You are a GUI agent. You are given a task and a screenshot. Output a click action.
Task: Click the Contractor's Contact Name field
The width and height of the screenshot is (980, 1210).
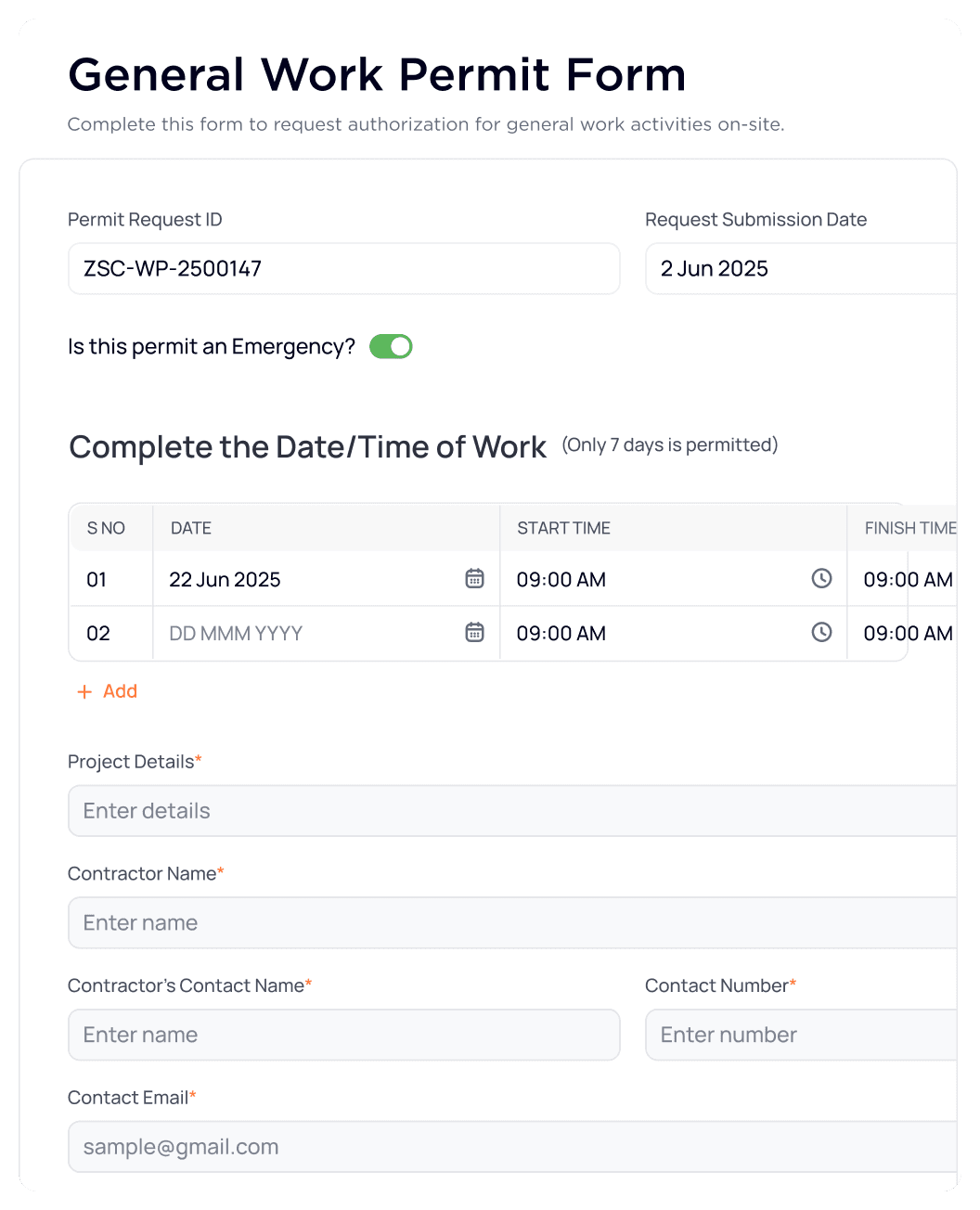343,1035
